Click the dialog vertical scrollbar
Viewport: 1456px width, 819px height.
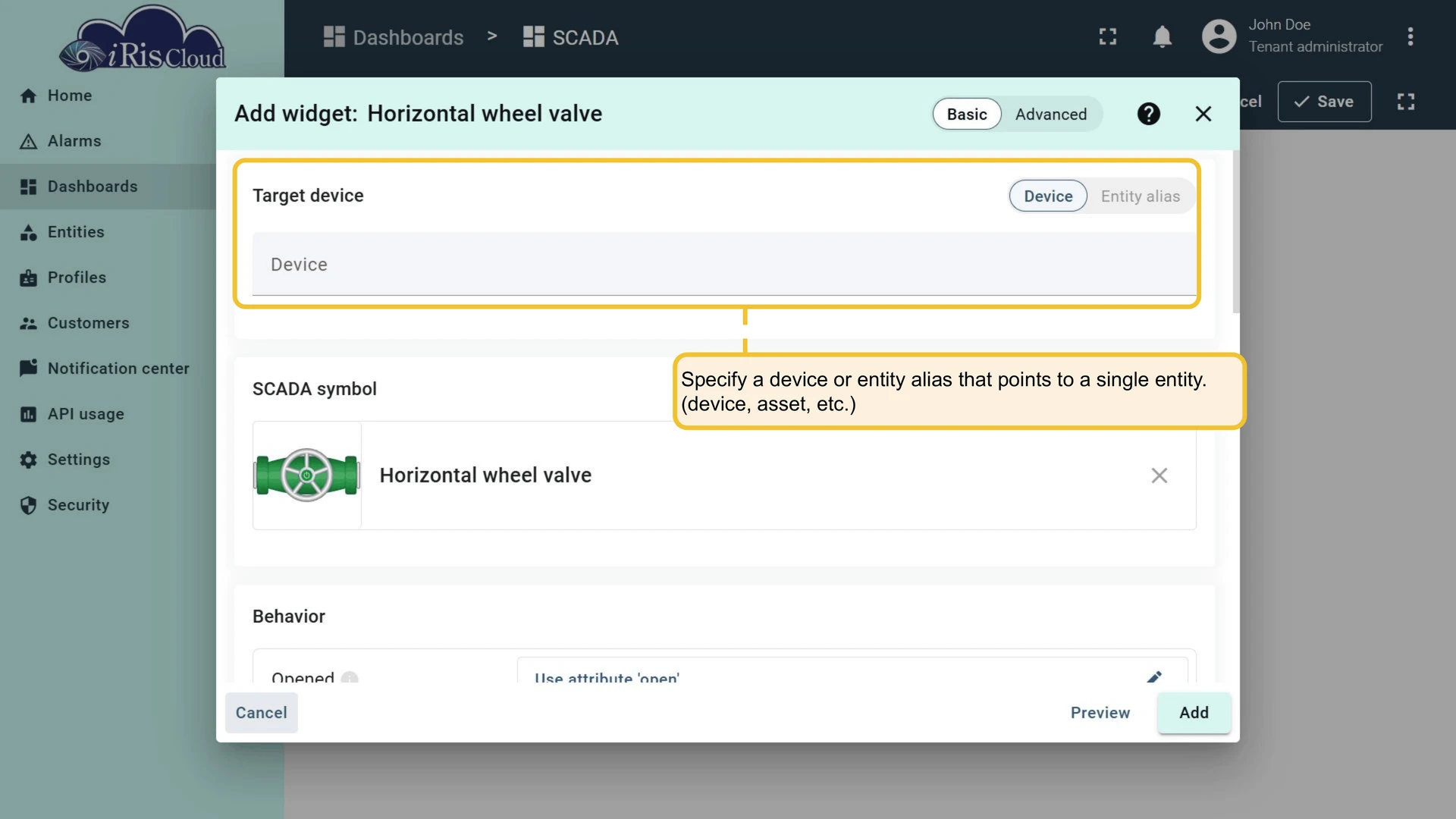point(1236,231)
